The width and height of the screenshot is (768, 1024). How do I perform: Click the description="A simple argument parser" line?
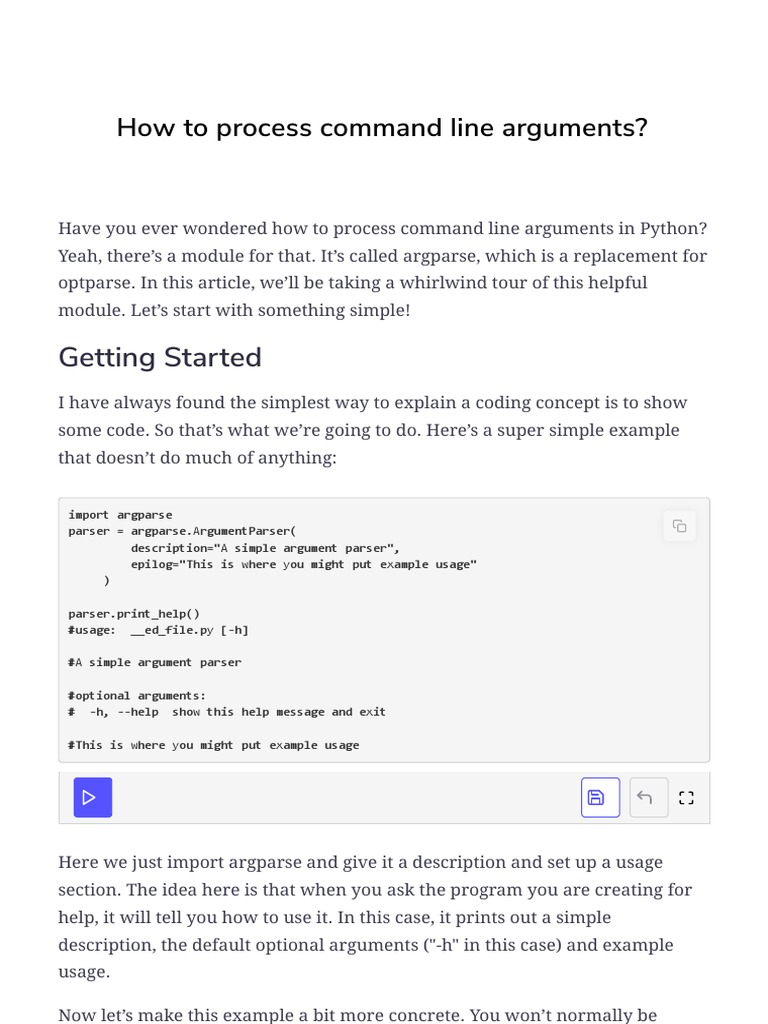tap(265, 548)
